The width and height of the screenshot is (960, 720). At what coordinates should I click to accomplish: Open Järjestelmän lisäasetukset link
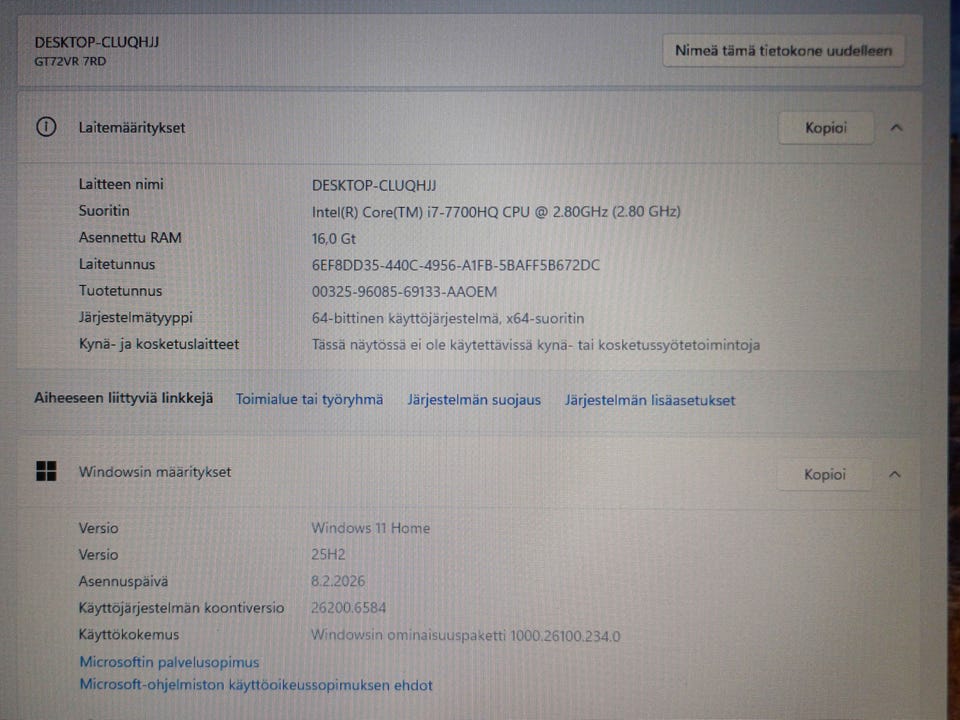pos(650,400)
